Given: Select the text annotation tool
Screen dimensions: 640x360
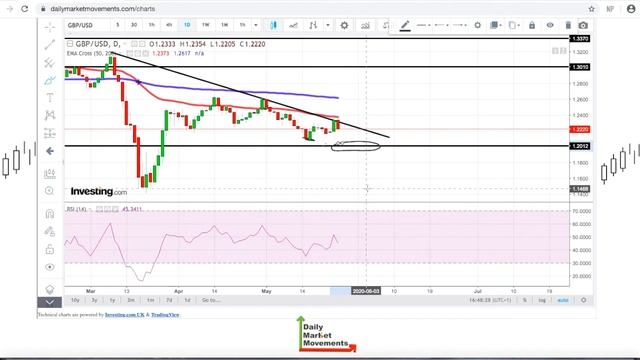Looking at the screenshot, I should point(50,98).
